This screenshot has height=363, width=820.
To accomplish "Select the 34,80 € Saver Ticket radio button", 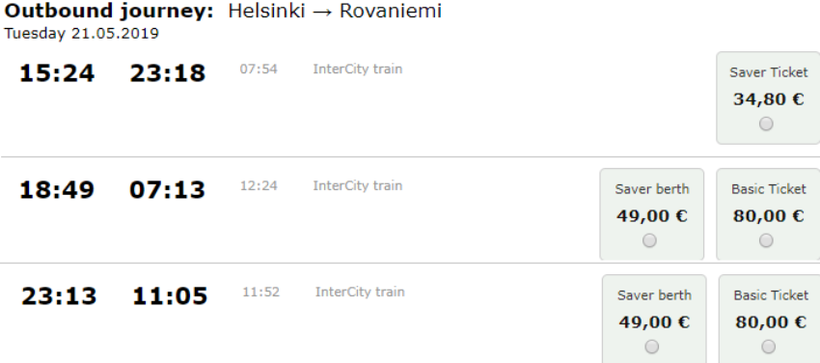I will pyautogui.click(x=766, y=124).
